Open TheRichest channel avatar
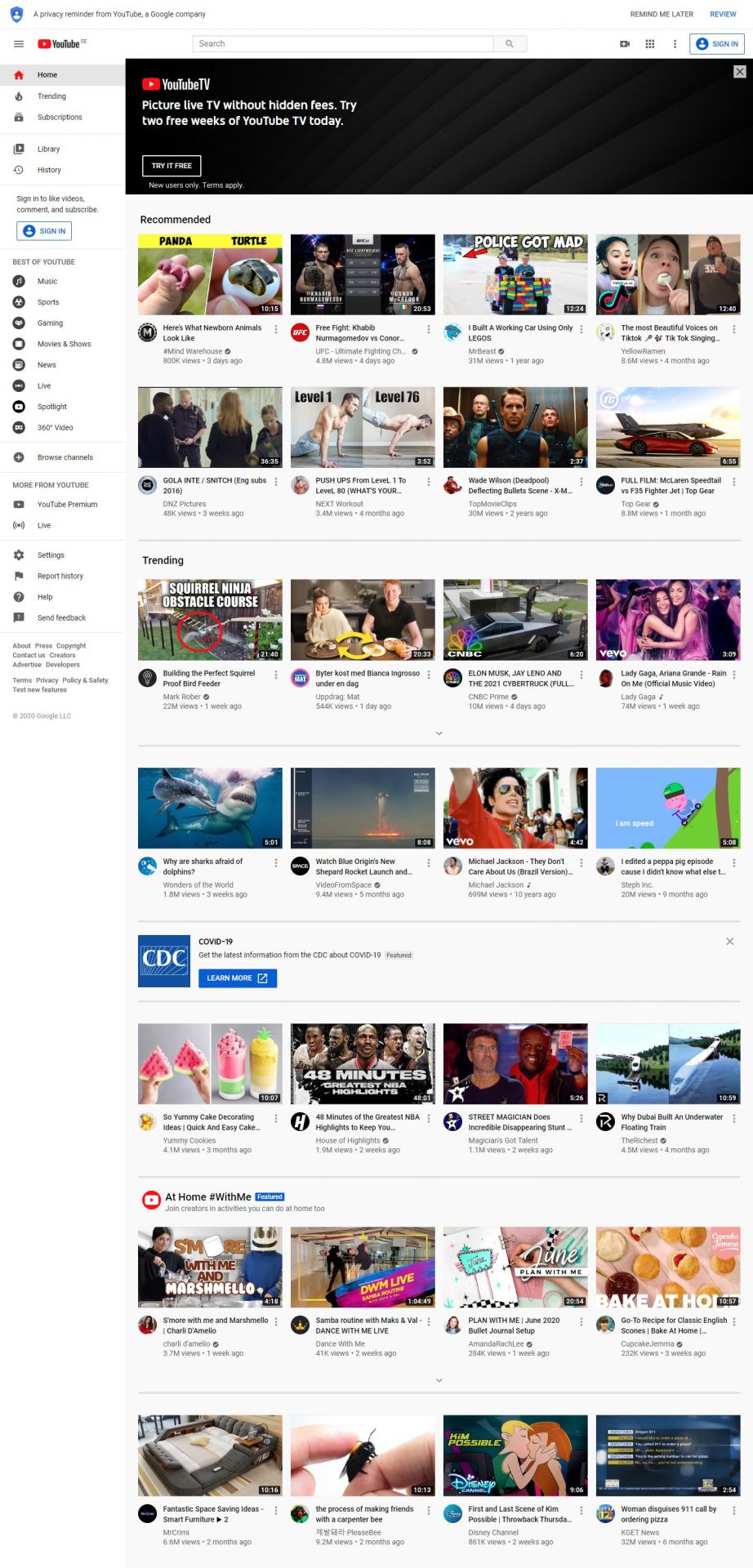The image size is (753, 1568). (x=606, y=1121)
